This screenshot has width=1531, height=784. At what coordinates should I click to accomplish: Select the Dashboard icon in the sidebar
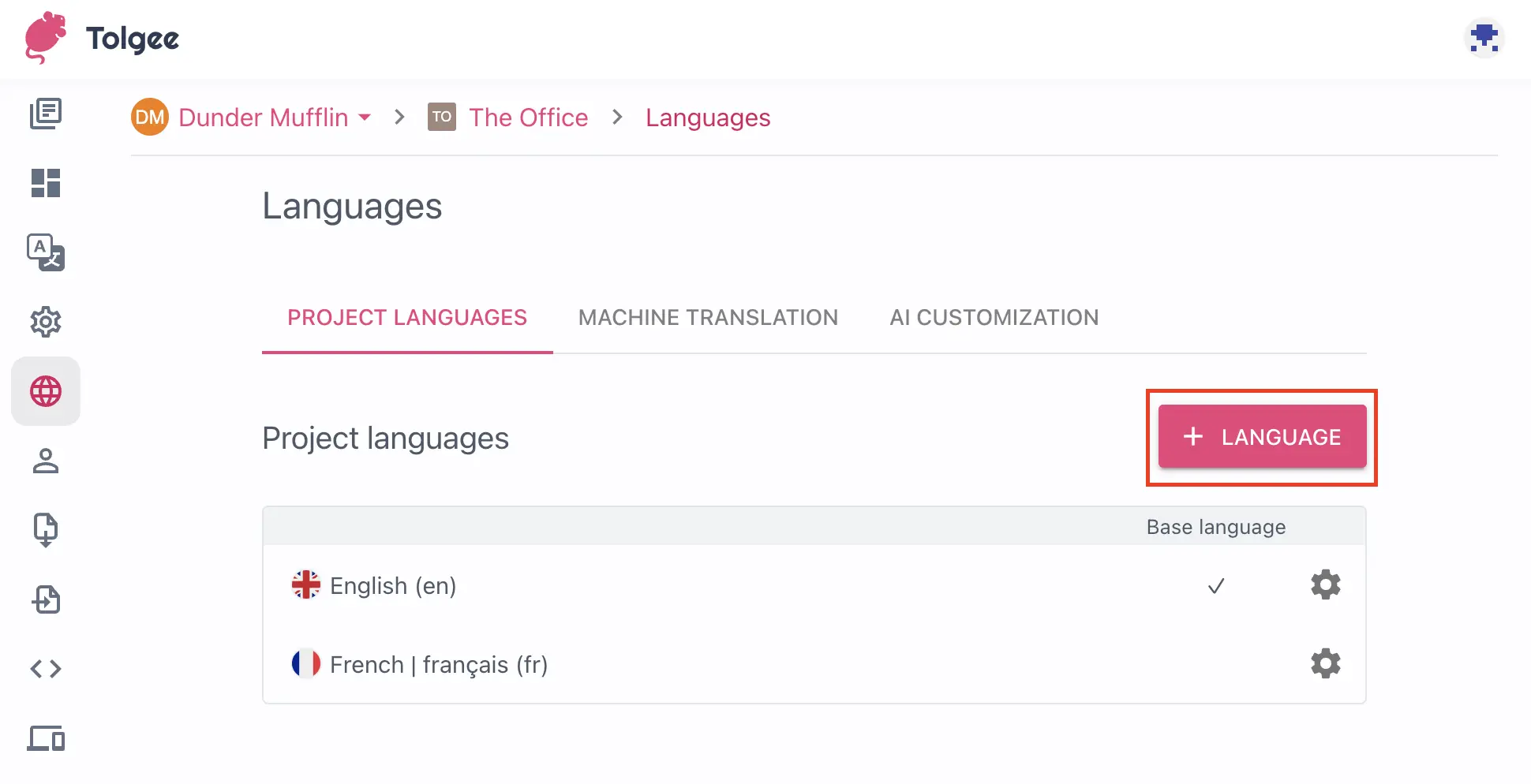[x=46, y=183]
